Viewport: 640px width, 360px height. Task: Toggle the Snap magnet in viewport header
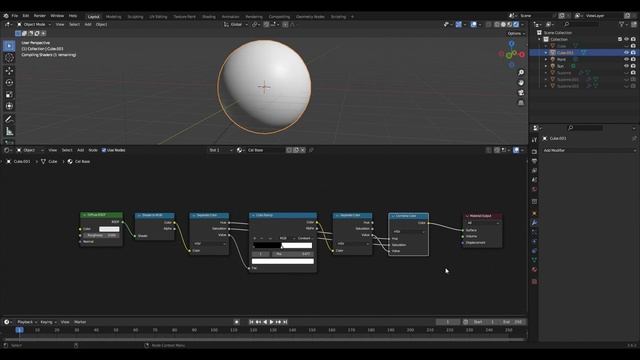[x=266, y=24]
